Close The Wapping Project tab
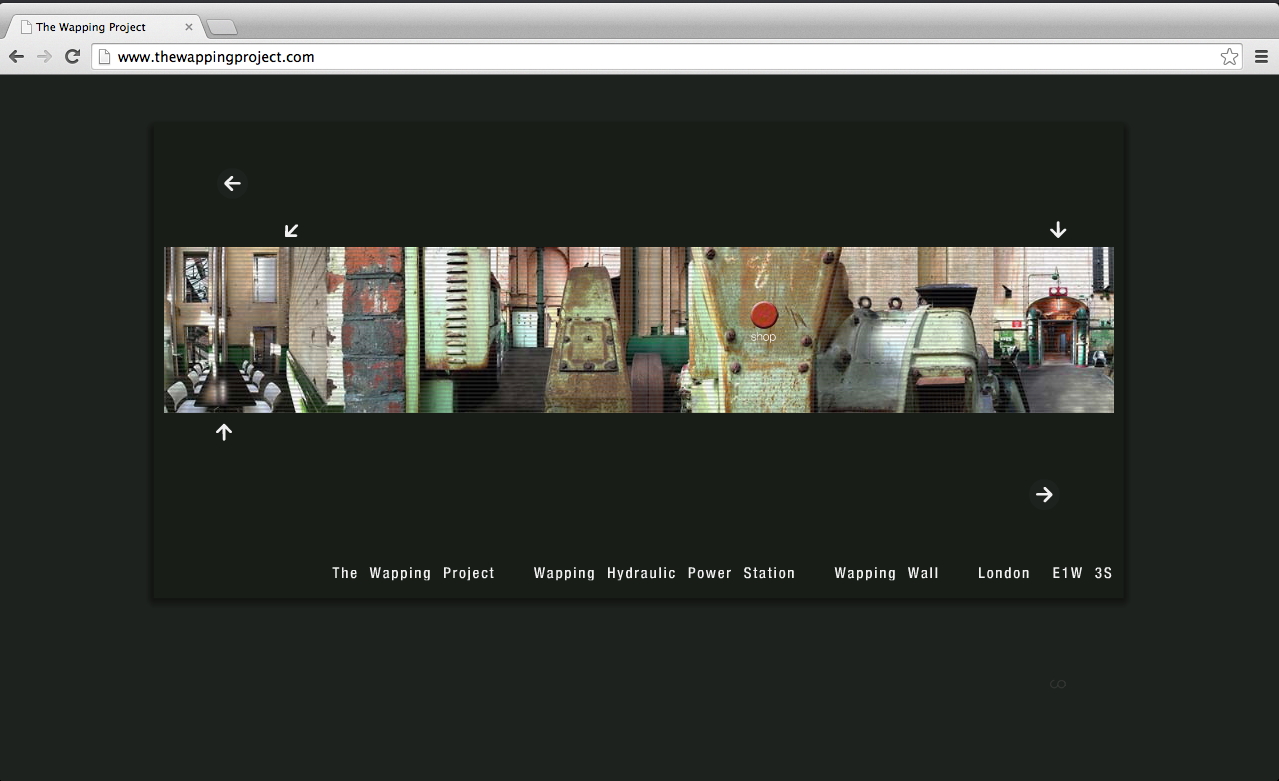This screenshot has height=781, width=1279. point(189,27)
